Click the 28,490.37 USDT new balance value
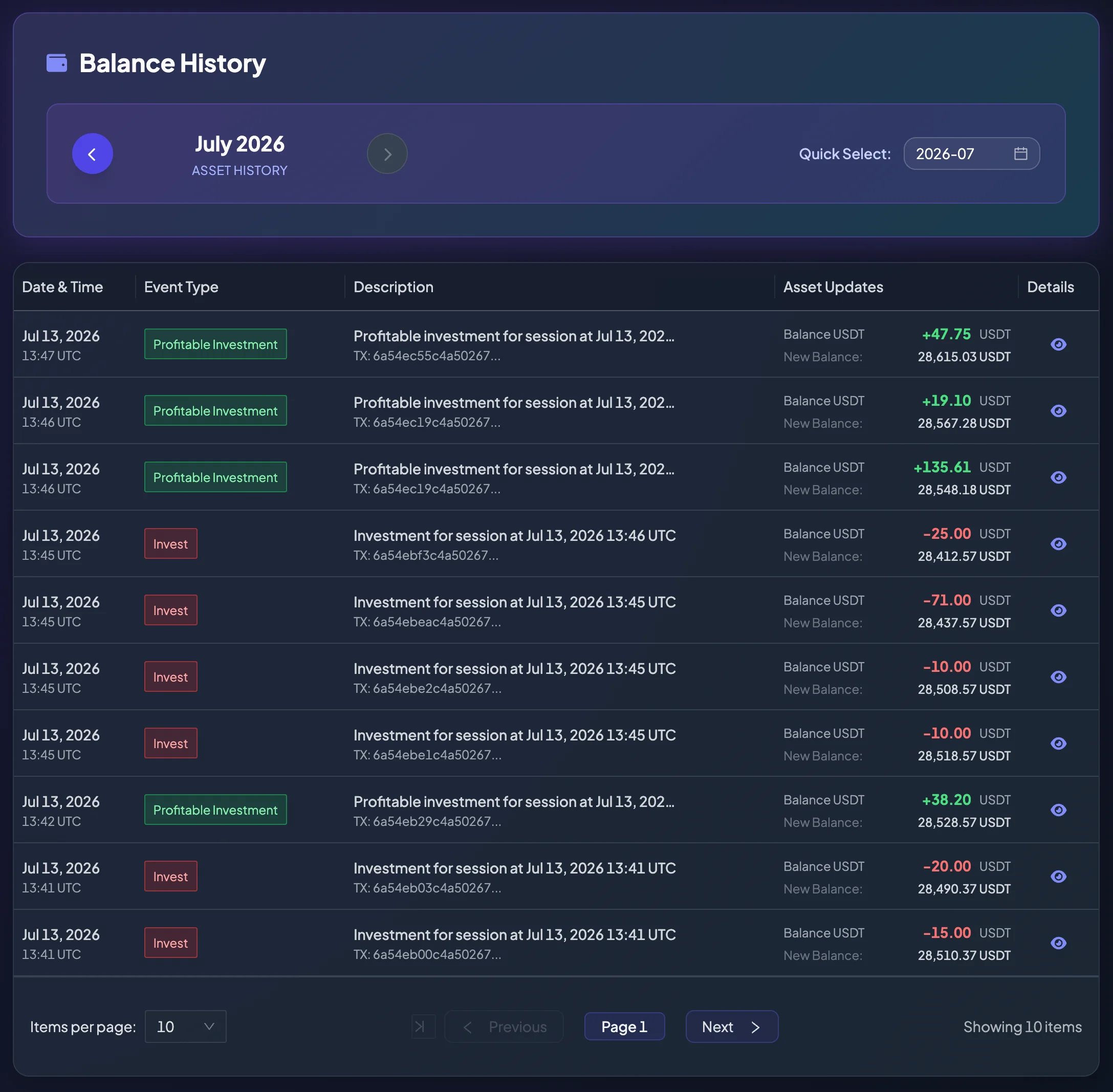The image size is (1113, 1092). [x=964, y=889]
